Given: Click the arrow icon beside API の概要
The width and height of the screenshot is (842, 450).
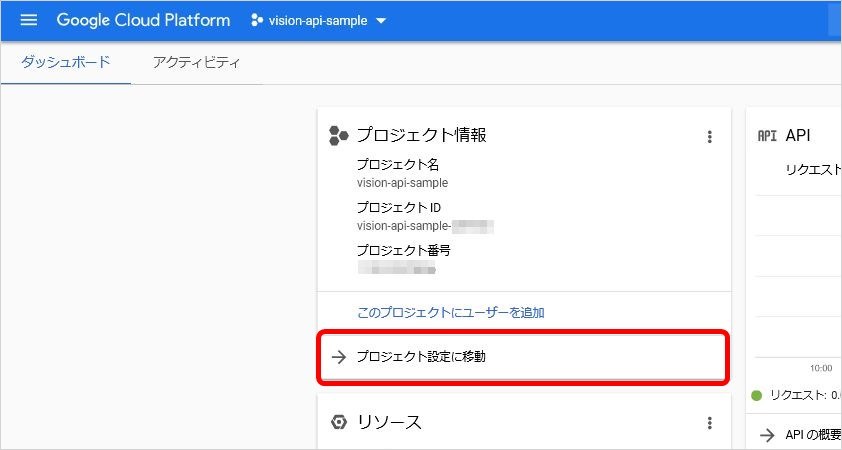Looking at the screenshot, I should point(767,434).
